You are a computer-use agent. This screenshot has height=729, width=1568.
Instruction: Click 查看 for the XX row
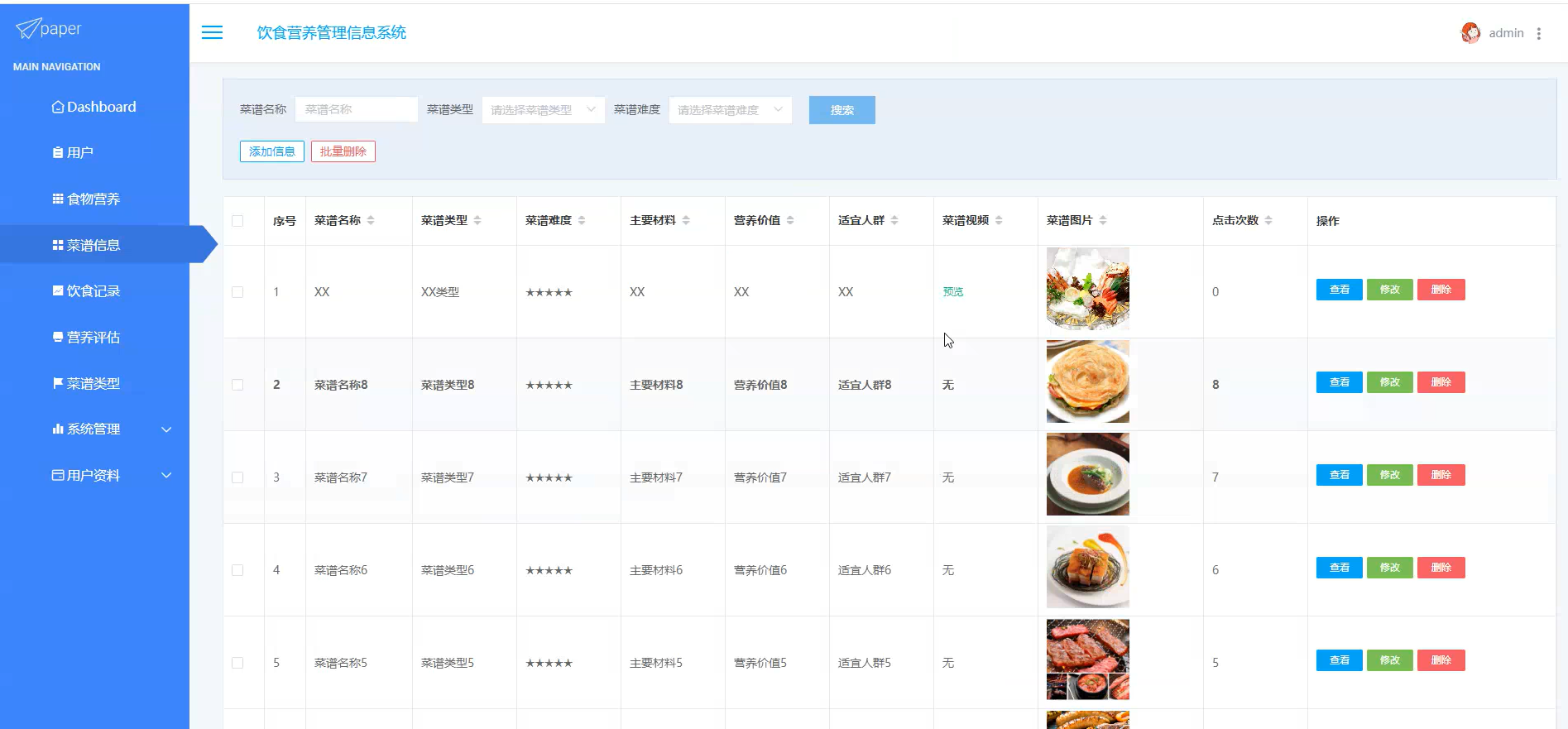pos(1339,290)
